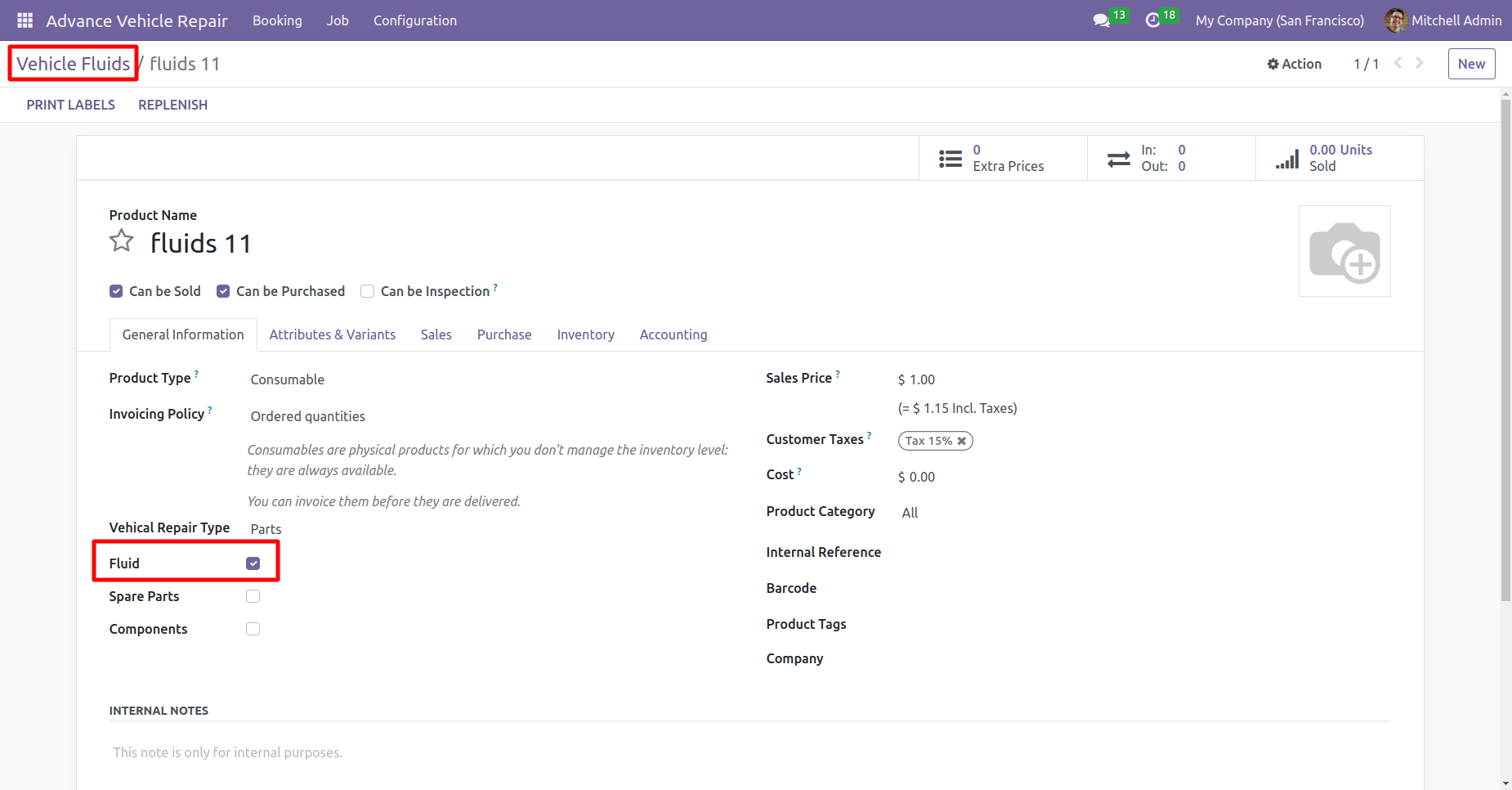The height and width of the screenshot is (790, 1512).
Task: Uncheck the Fluid checkbox
Action: point(253,563)
